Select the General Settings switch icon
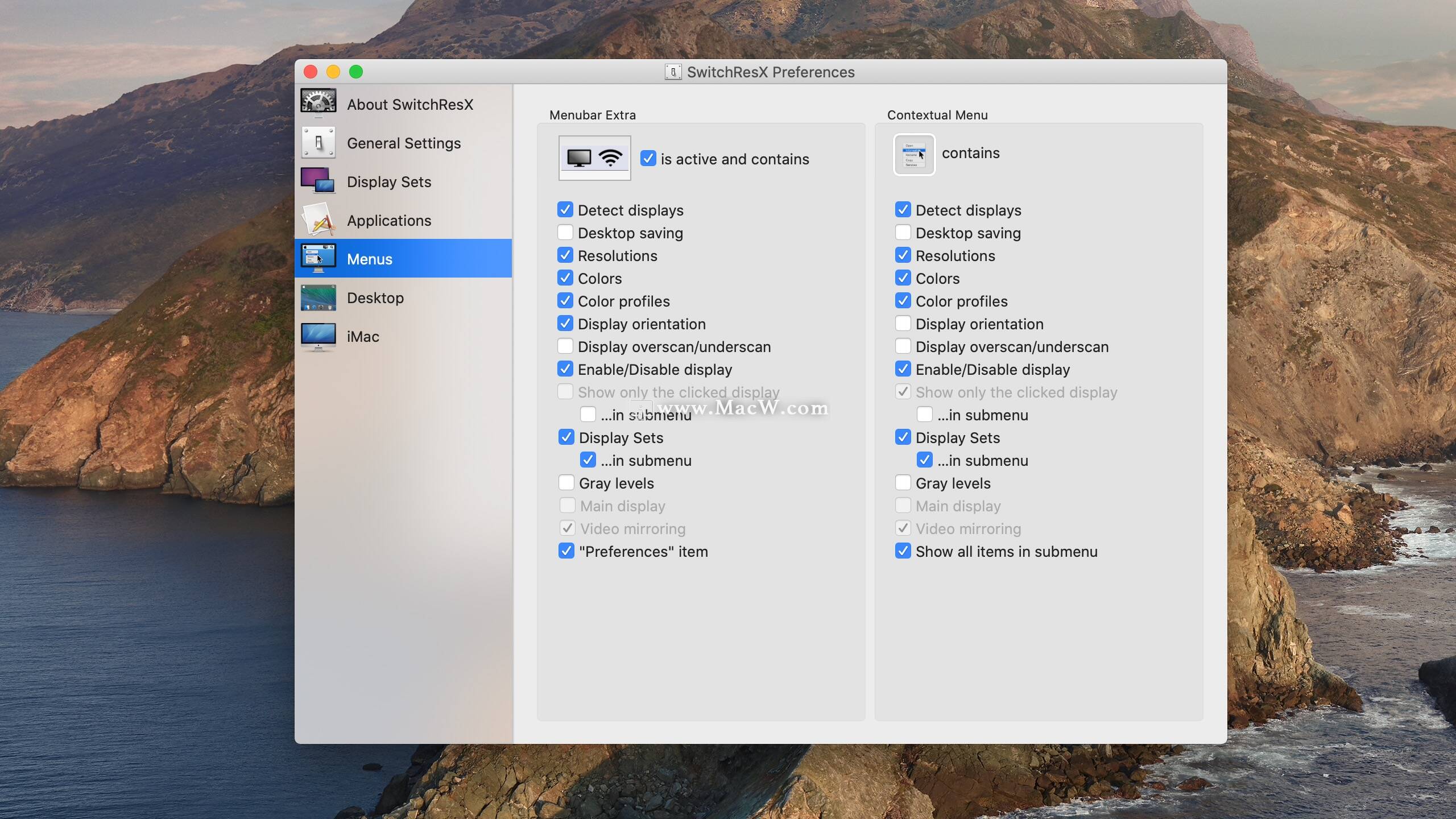1456x819 pixels. (318, 143)
